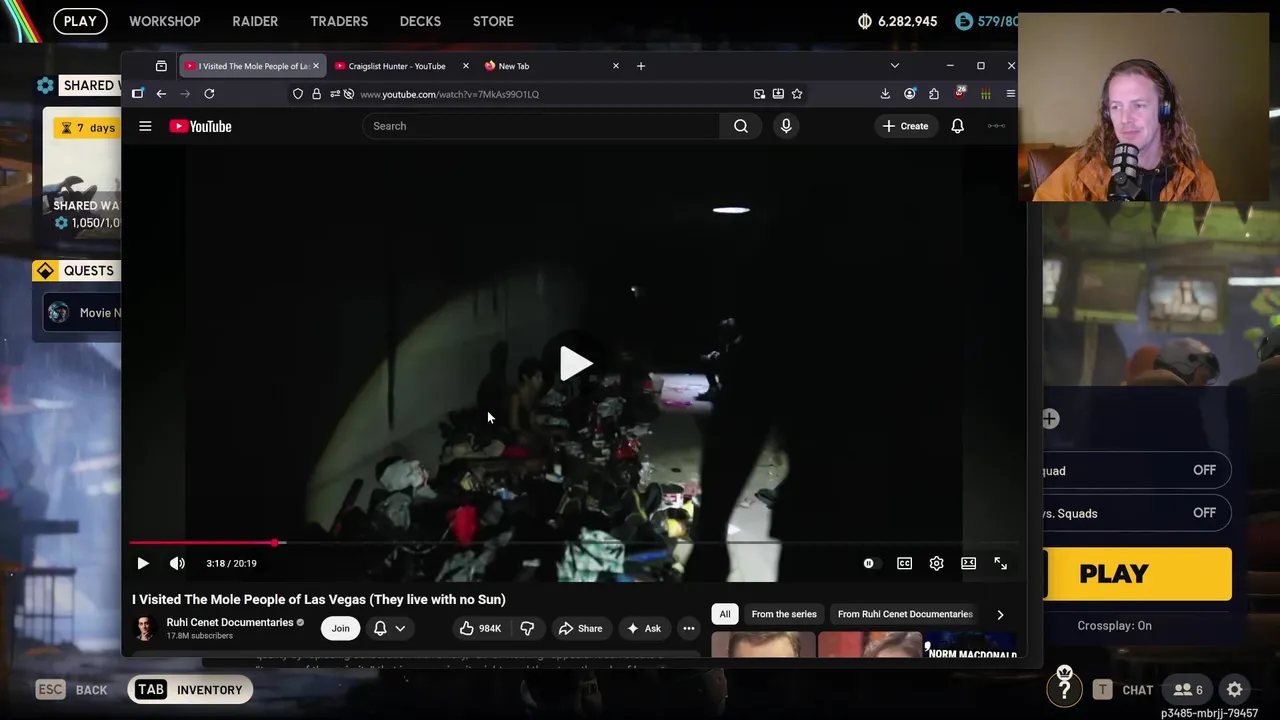Screen dimensions: 1280x720
Task: Open the RAIDER game tab
Action: tap(255, 21)
